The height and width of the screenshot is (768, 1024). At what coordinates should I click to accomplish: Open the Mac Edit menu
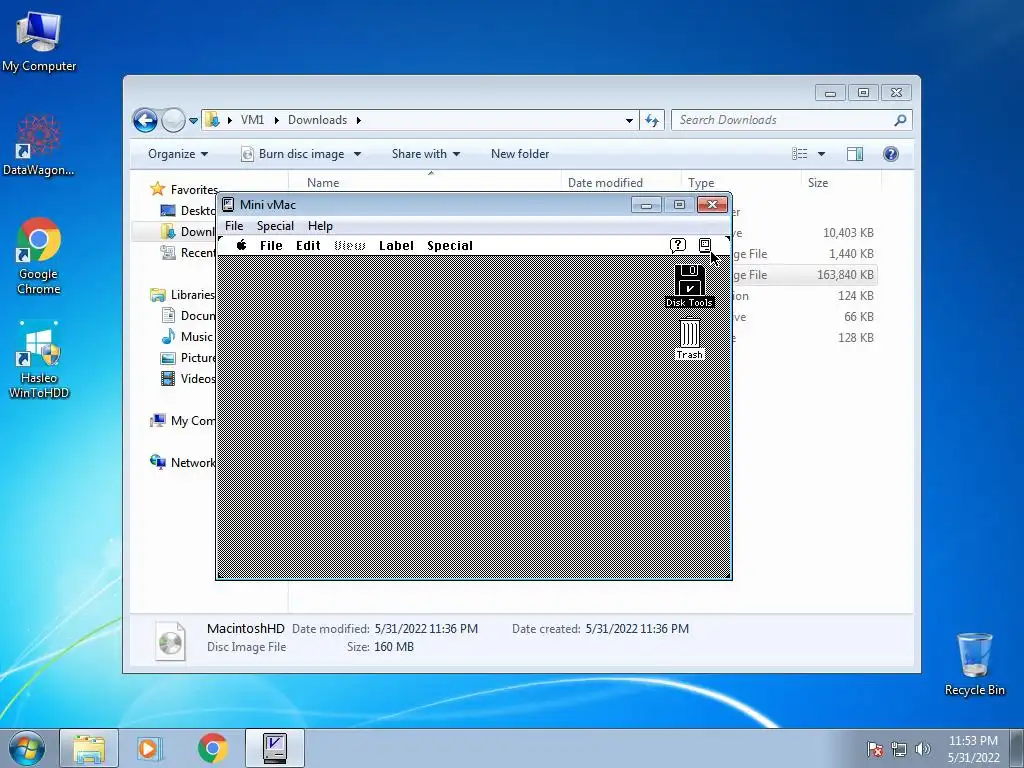[308, 246]
